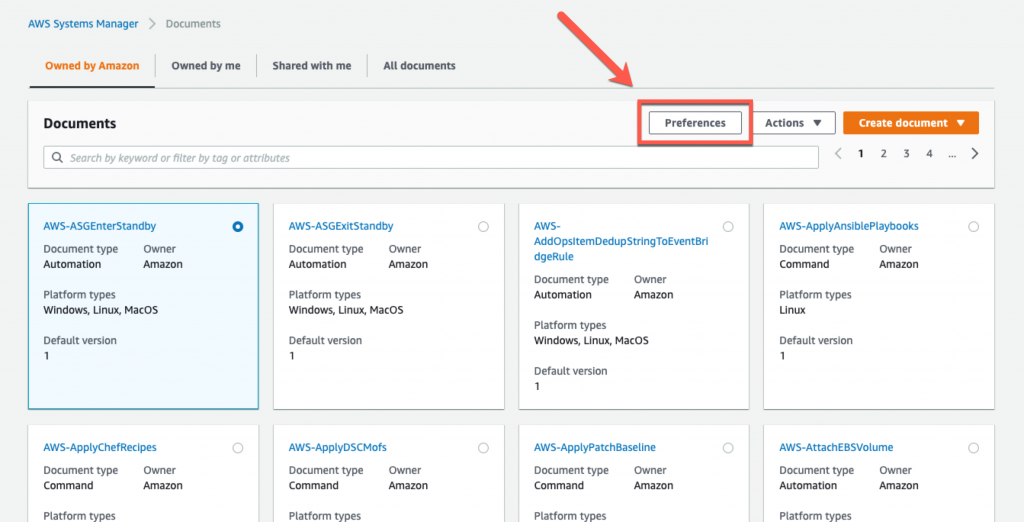The width and height of the screenshot is (1024, 522).
Task: Click the Documents panel heading
Action: pyautogui.click(x=80, y=123)
